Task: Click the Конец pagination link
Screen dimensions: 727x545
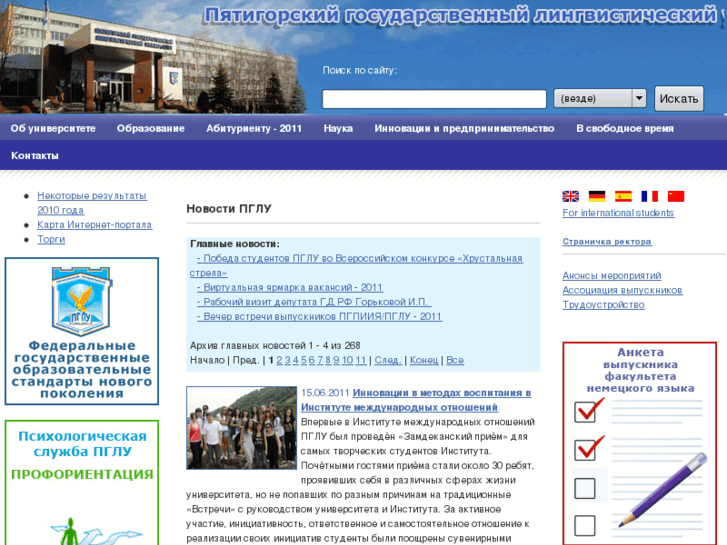Action: (424, 360)
